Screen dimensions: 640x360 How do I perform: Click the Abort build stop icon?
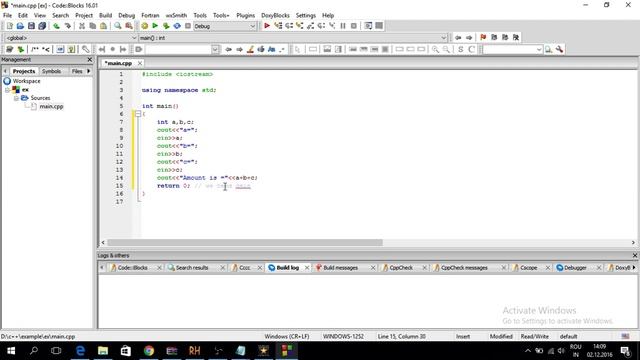click(188, 26)
